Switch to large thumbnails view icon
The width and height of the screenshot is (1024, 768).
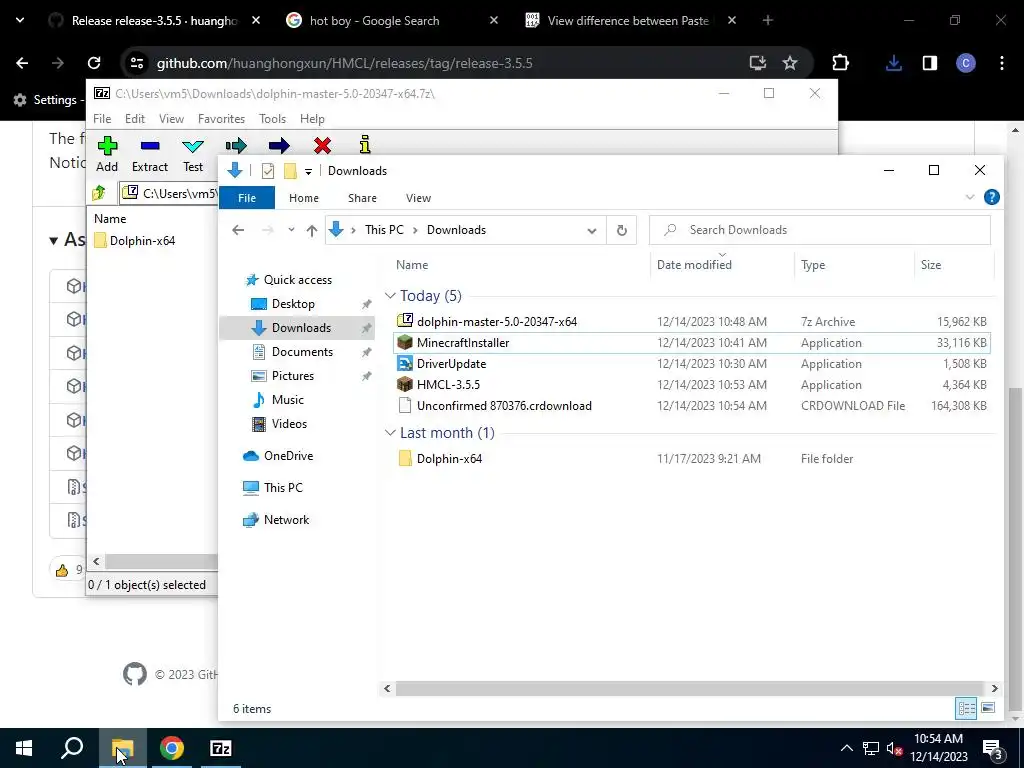point(988,708)
